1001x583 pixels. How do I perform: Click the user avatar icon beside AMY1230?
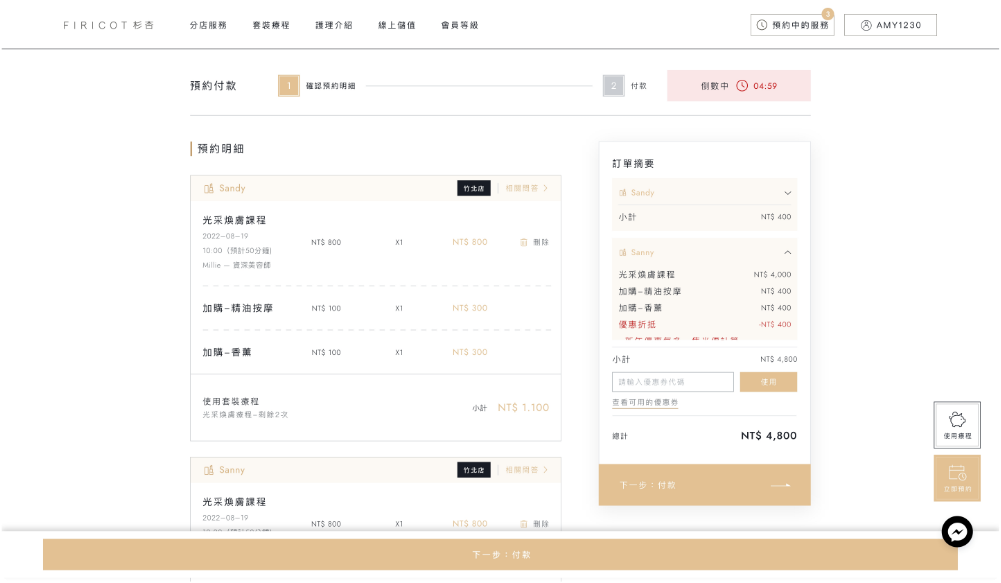[x=866, y=25]
